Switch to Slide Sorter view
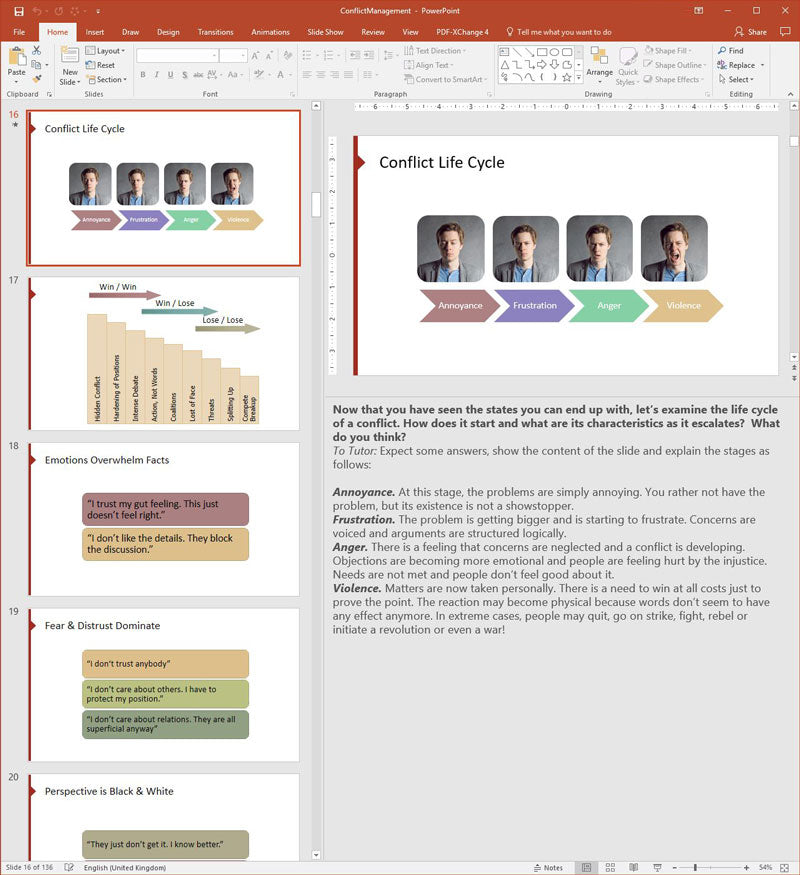 [x=610, y=867]
